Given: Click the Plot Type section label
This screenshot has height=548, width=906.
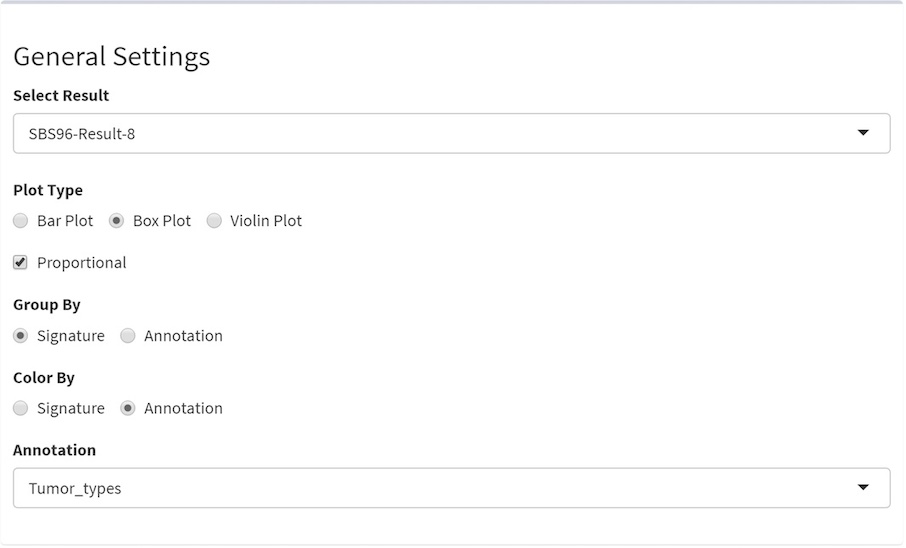Looking at the screenshot, I should click(48, 190).
